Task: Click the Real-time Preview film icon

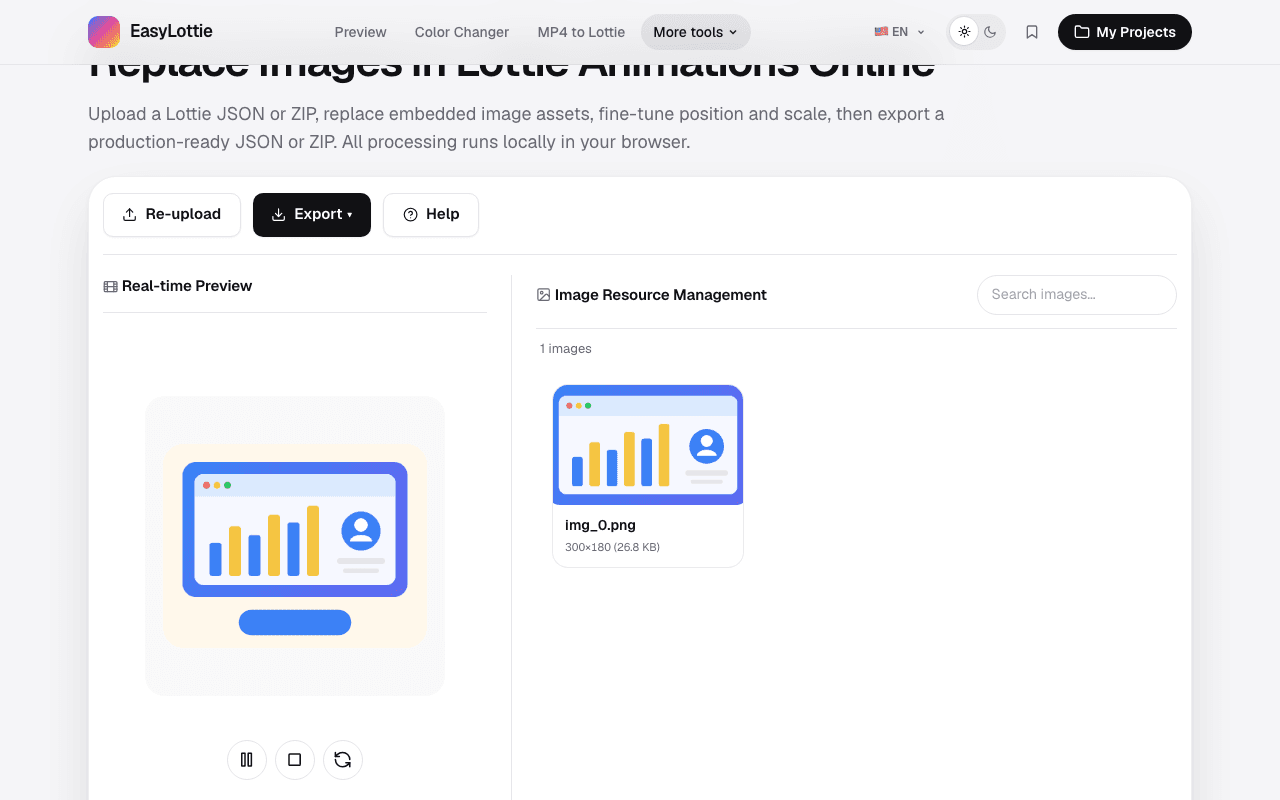Action: tap(110, 287)
